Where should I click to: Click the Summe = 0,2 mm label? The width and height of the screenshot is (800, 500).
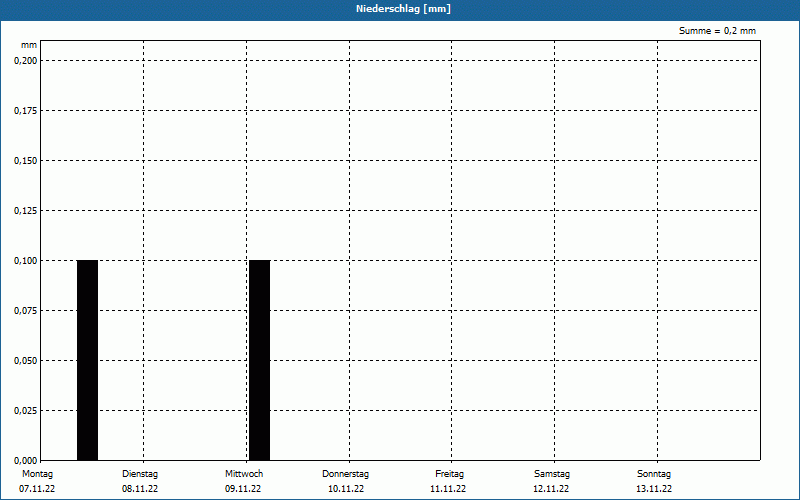[717, 31]
